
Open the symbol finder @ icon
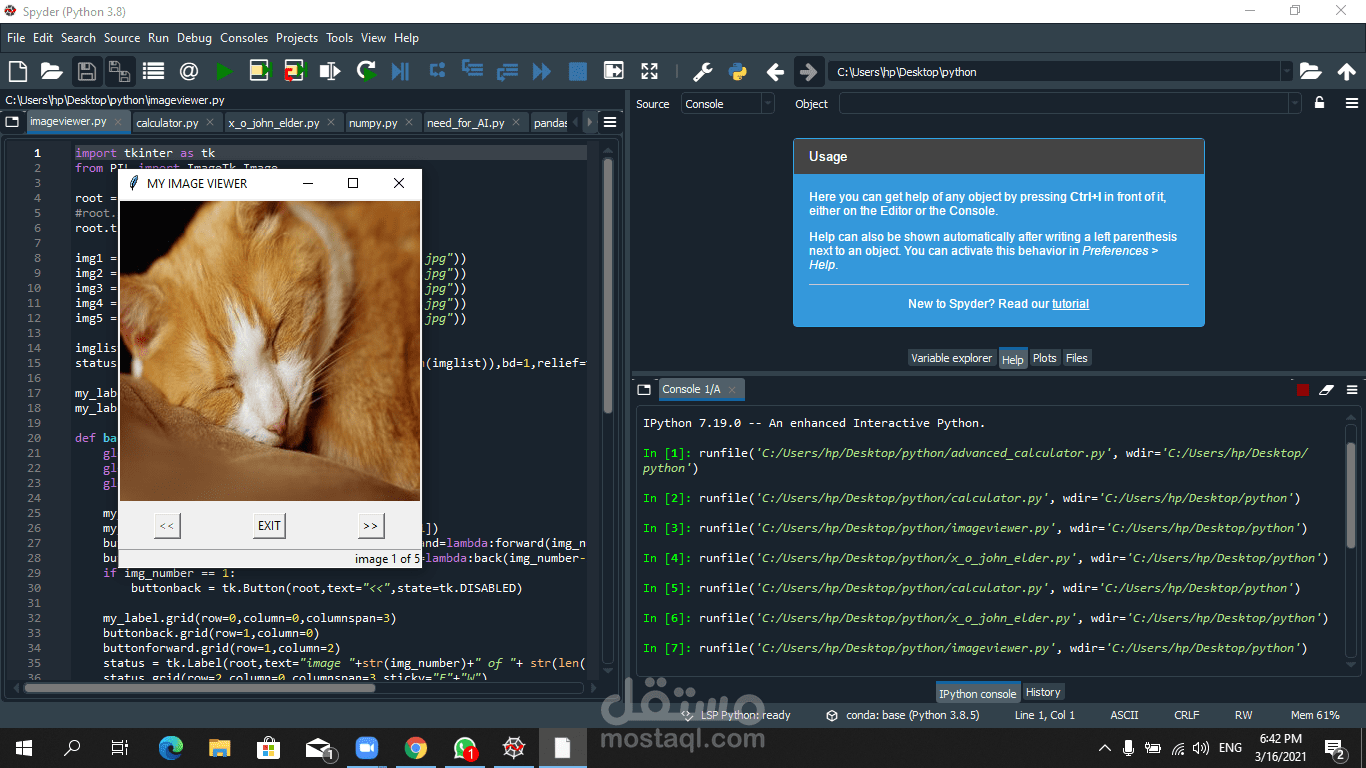[x=188, y=71]
